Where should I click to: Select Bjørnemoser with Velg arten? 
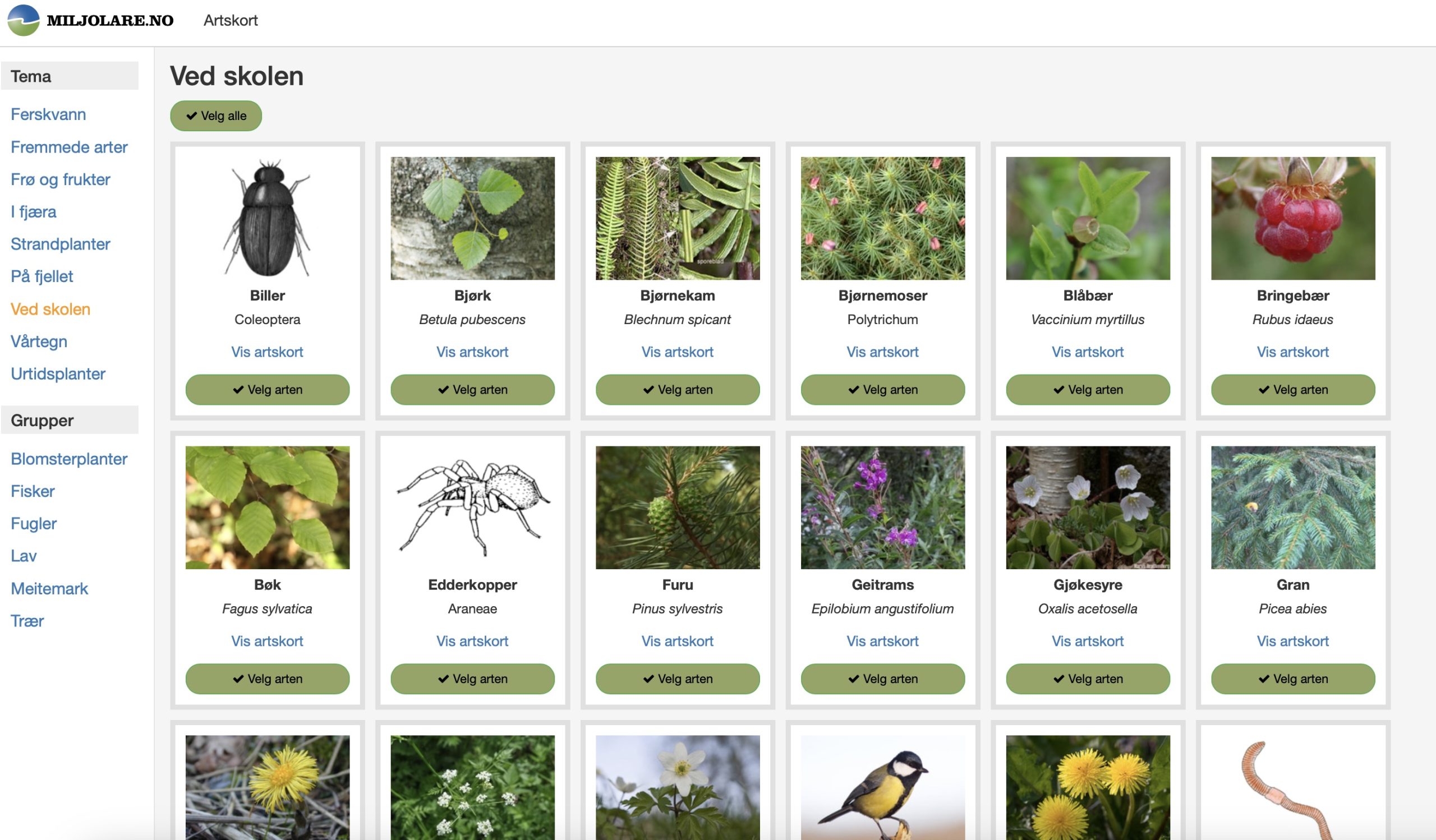(883, 390)
